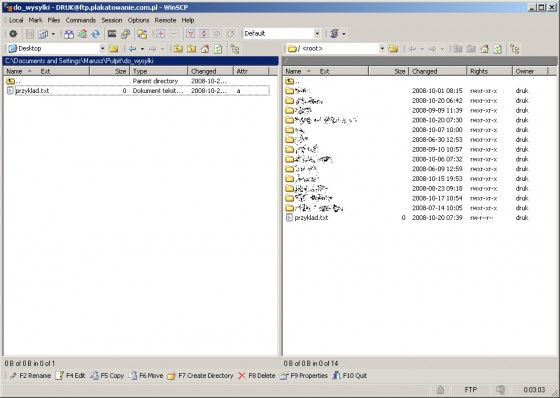Open Preferences via the gear icon

tap(13, 34)
